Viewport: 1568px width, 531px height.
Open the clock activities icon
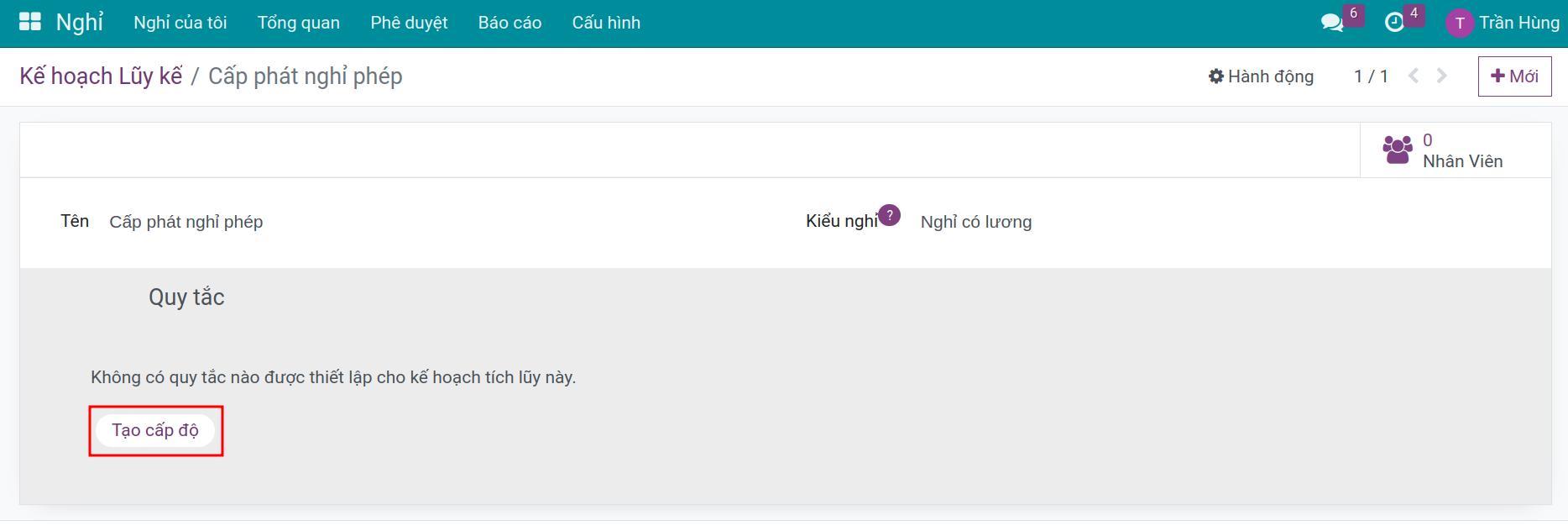pos(1394,23)
